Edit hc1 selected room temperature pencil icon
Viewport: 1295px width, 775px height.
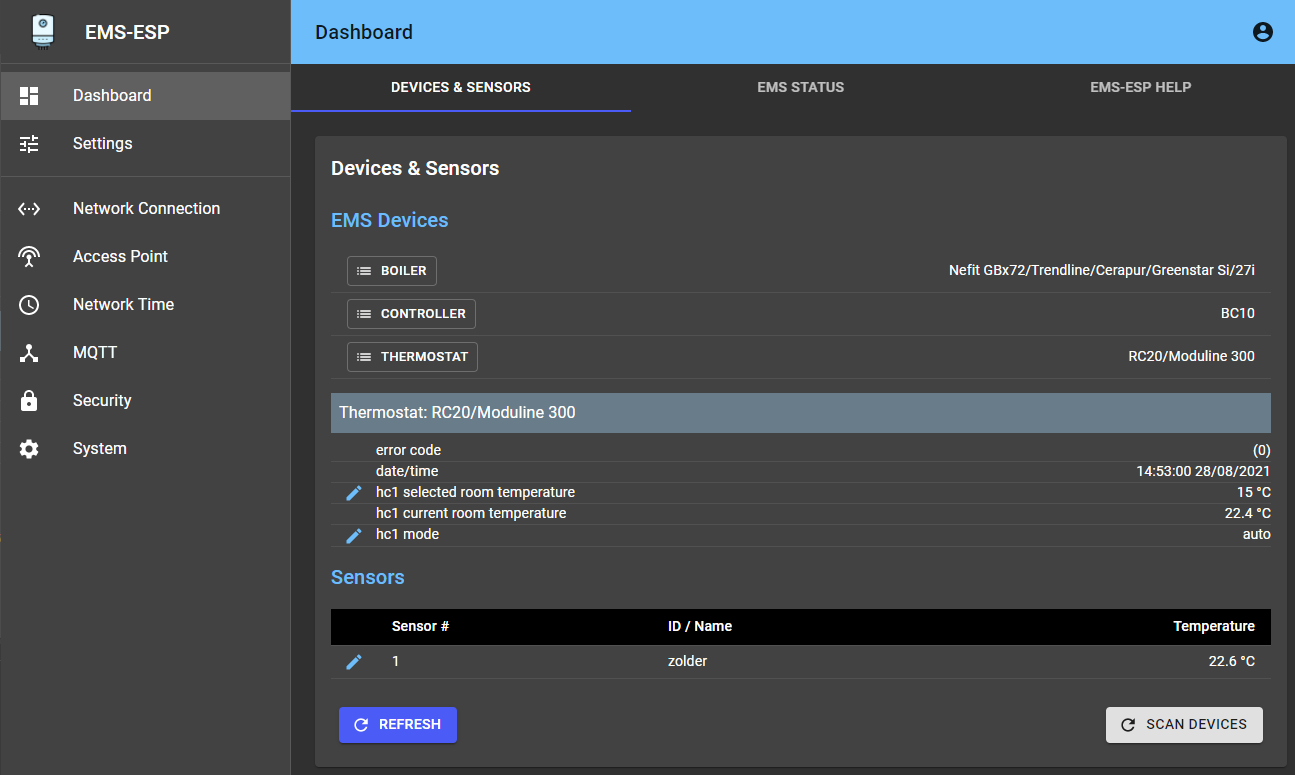(353, 493)
